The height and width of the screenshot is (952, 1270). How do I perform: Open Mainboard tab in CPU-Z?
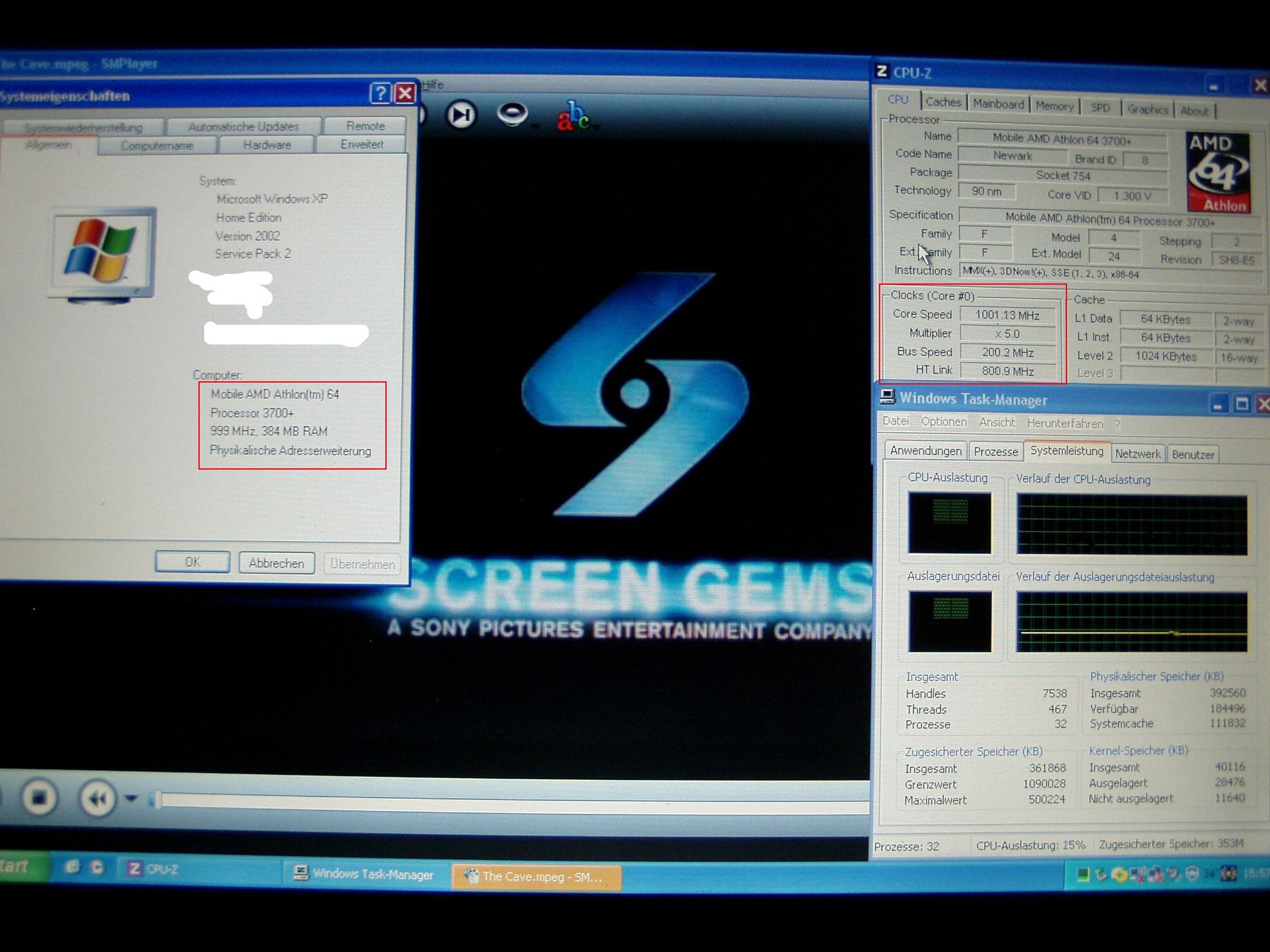point(998,104)
